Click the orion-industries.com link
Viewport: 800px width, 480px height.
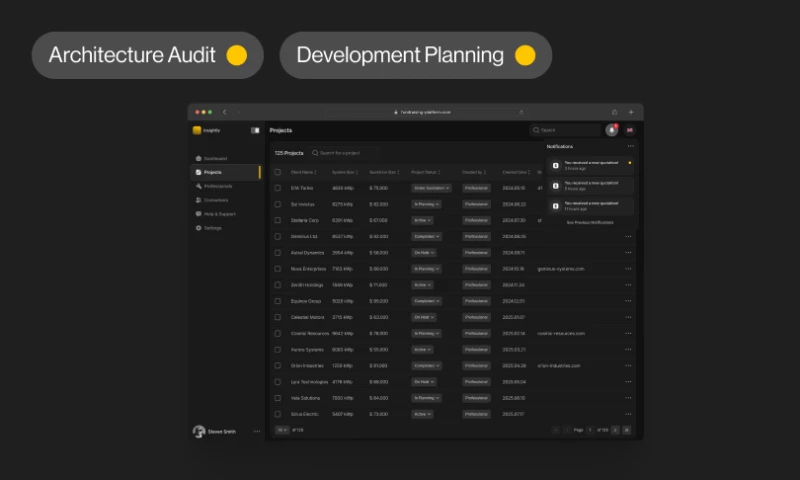(x=559, y=366)
